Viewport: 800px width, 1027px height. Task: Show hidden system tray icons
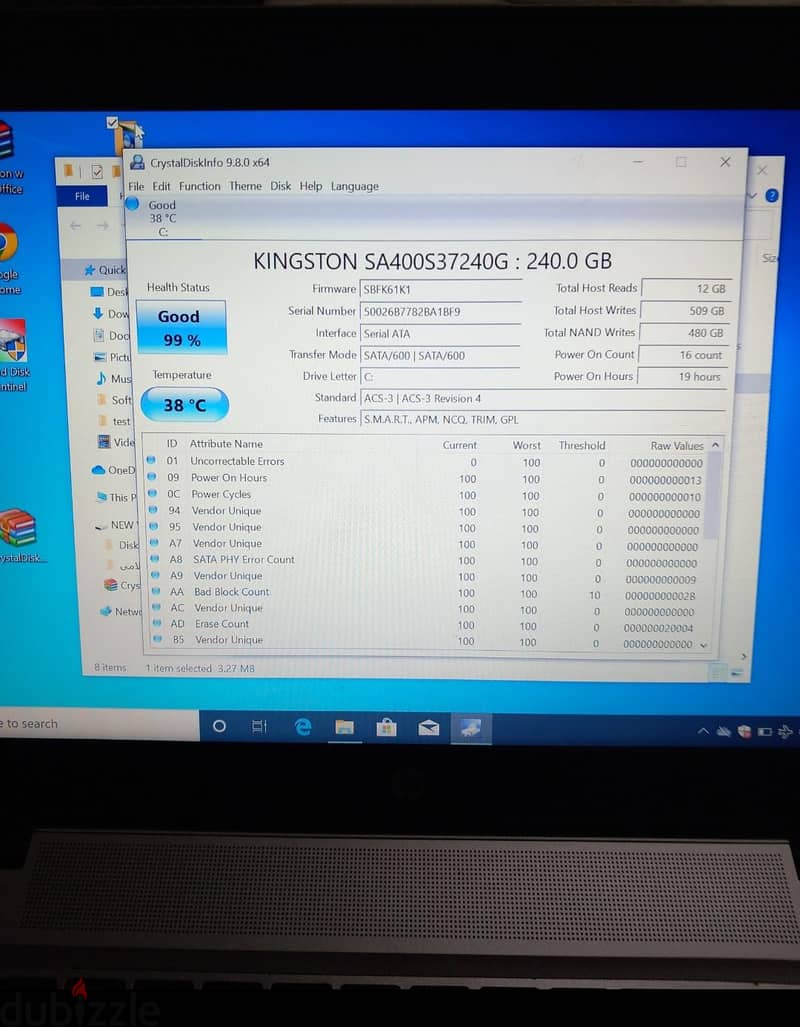tap(703, 731)
